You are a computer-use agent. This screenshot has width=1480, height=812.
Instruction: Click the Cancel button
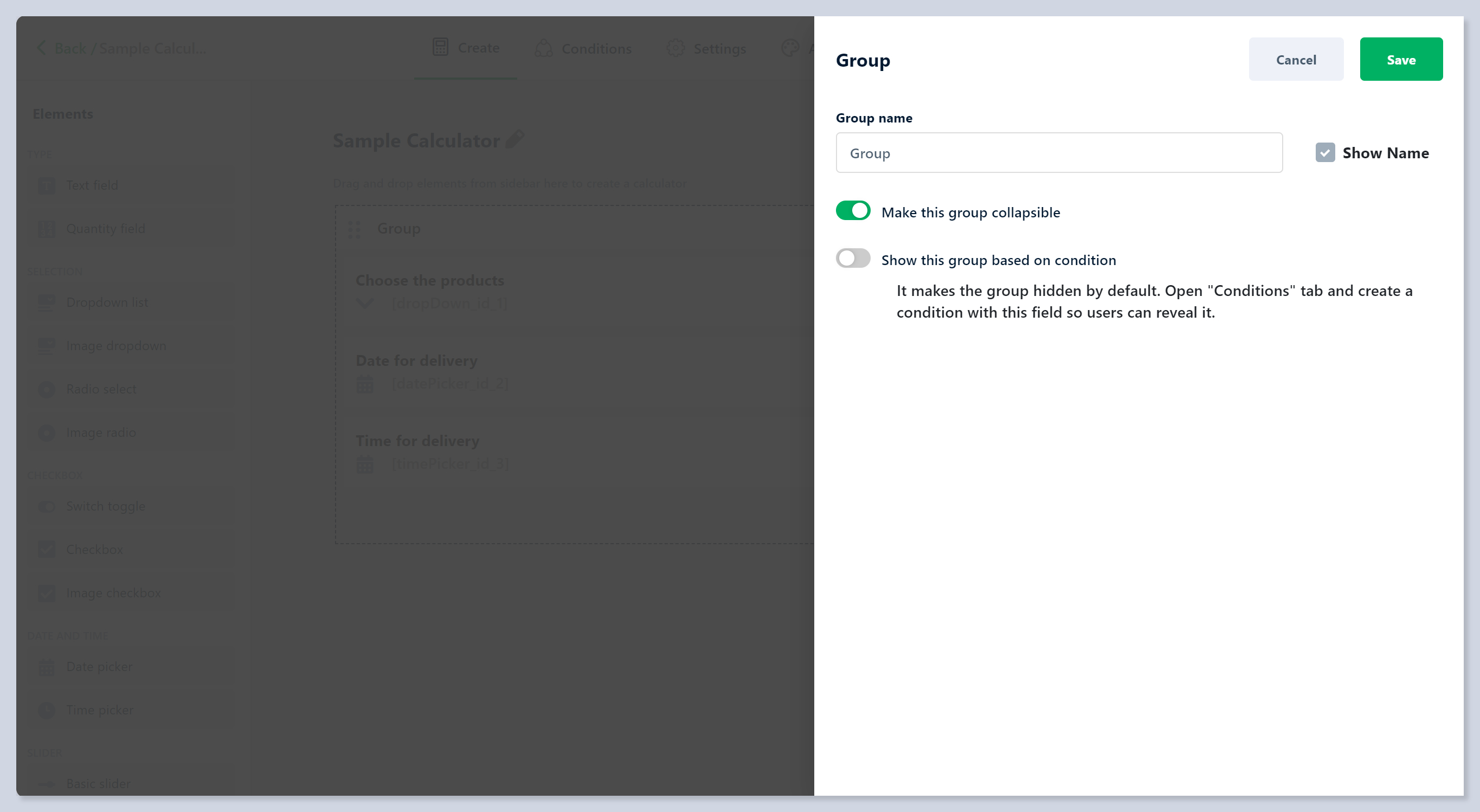1295,60
